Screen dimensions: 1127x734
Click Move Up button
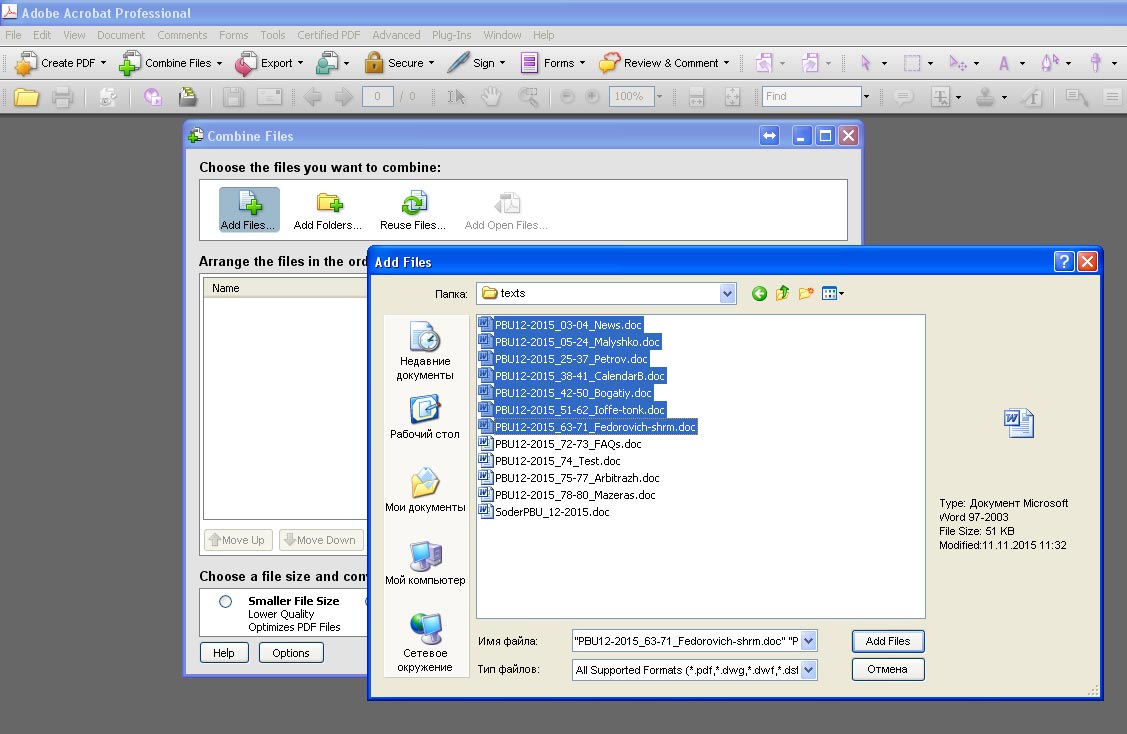(x=238, y=540)
